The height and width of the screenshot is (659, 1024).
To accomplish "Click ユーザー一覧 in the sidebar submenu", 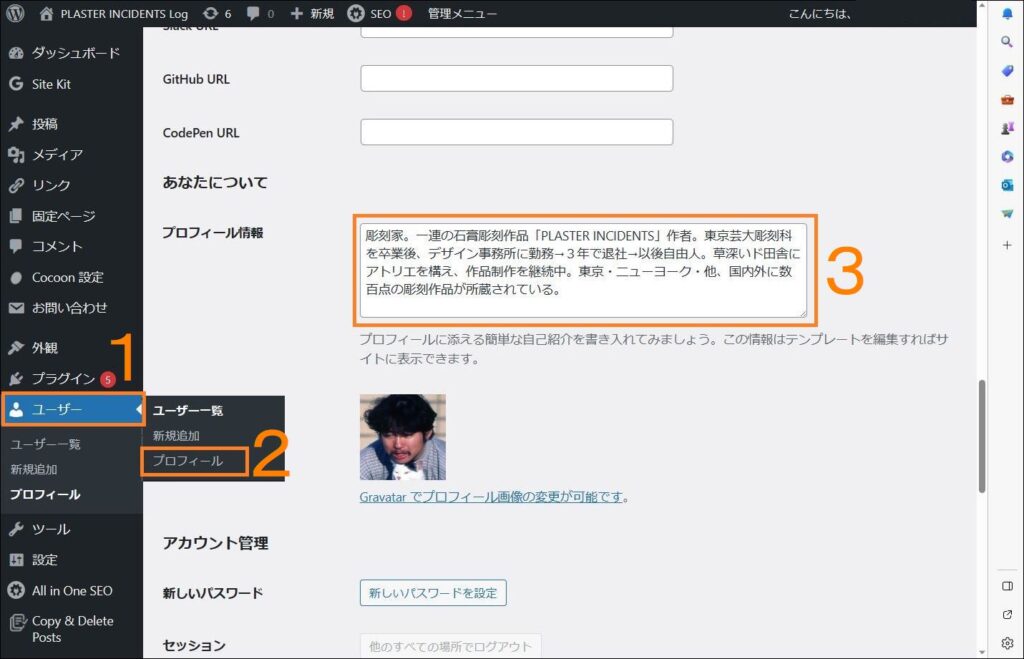I will click(45, 444).
